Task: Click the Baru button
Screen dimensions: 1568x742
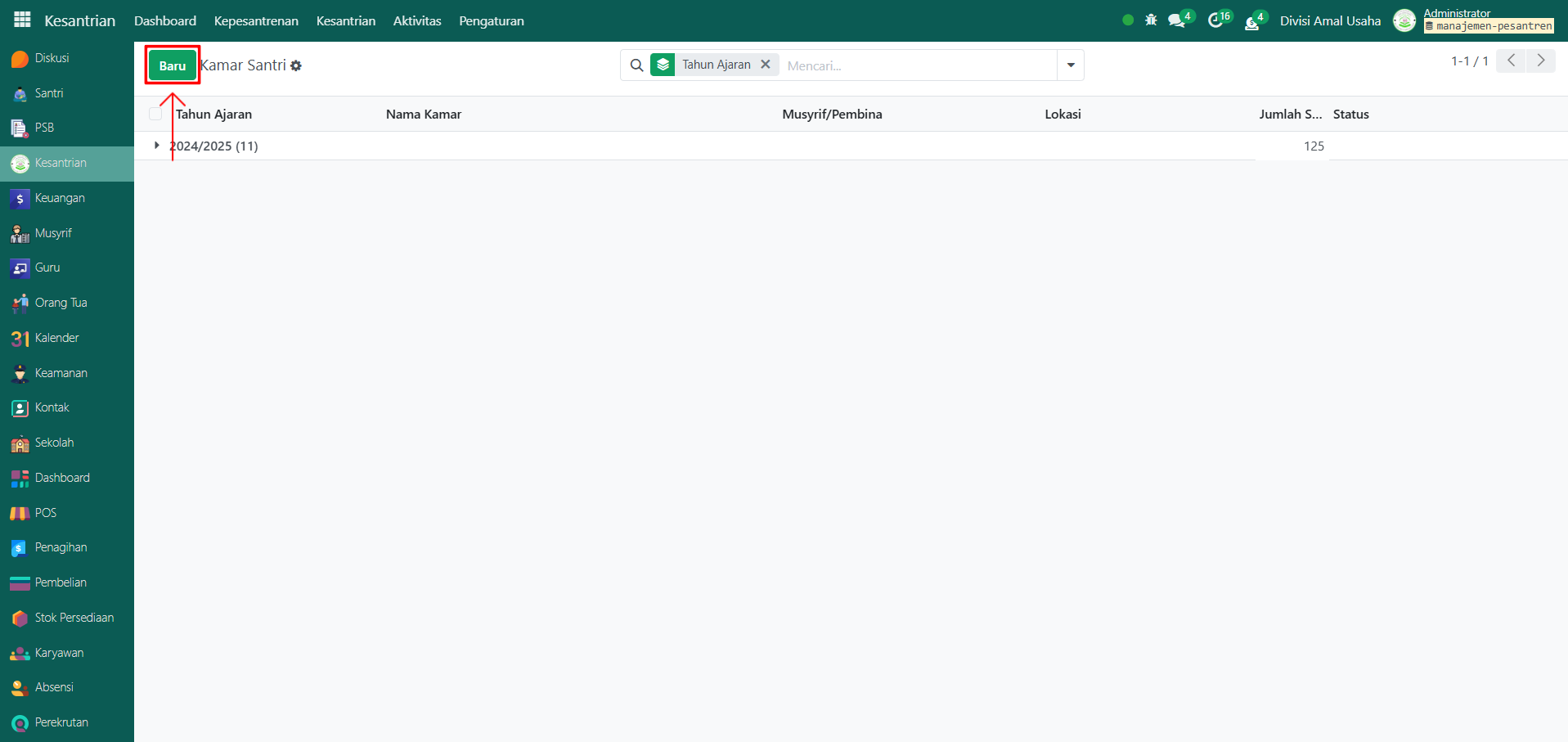Action: 173,65
